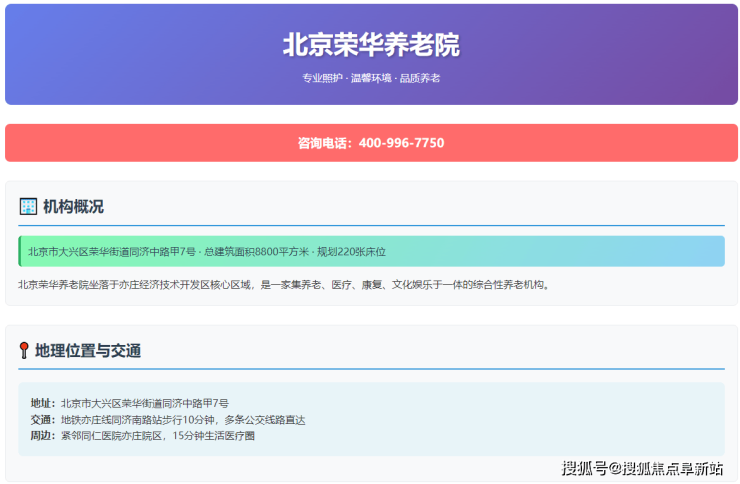This screenshot has width=740, height=484.
Task: Click the building icon beside 机构概况
Action: (x=28, y=207)
